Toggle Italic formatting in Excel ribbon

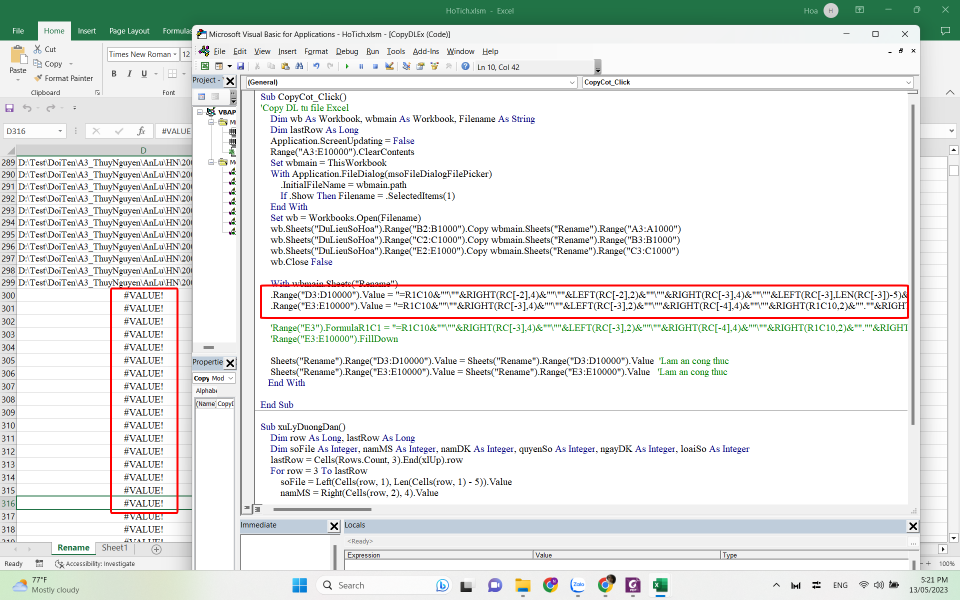tap(129, 74)
